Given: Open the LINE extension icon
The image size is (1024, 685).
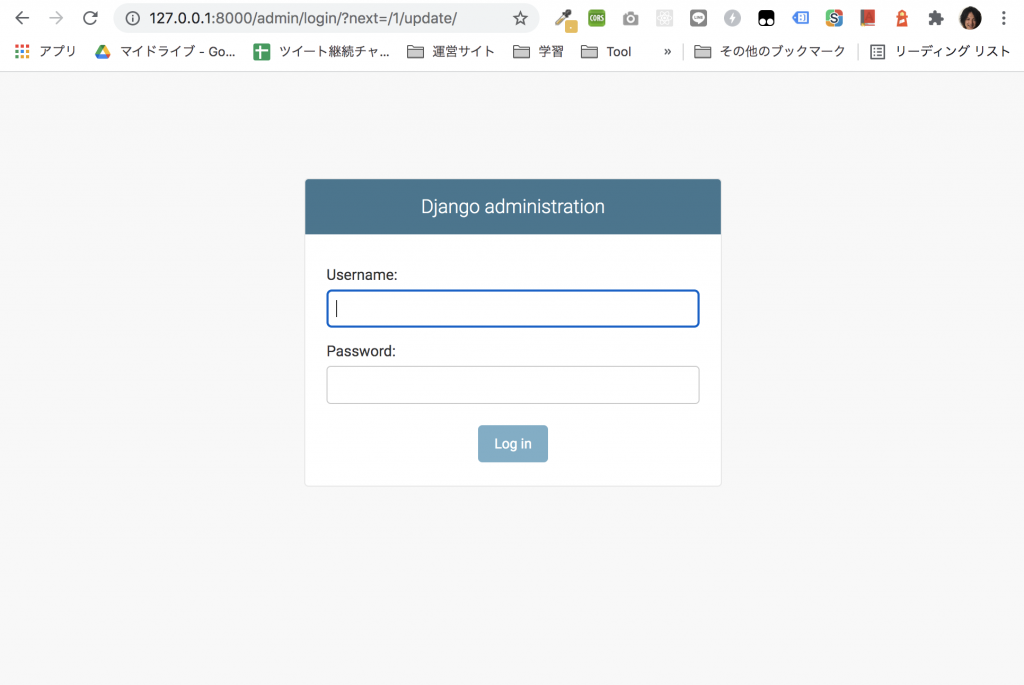Looking at the screenshot, I should click(698, 18).
